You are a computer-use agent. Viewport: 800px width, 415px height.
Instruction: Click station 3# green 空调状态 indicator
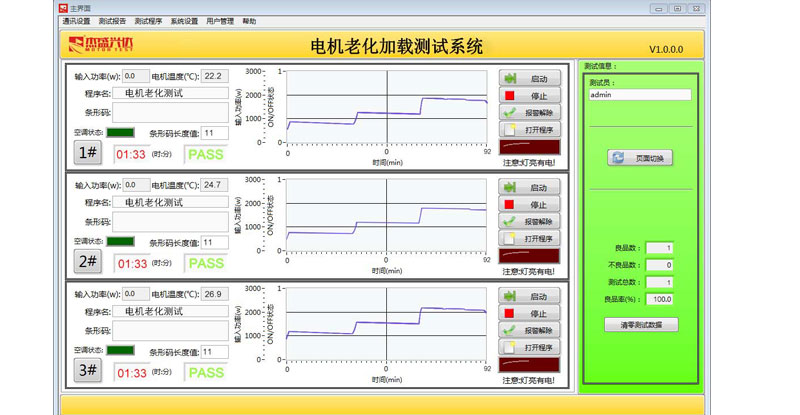click(x=120, y=350)
